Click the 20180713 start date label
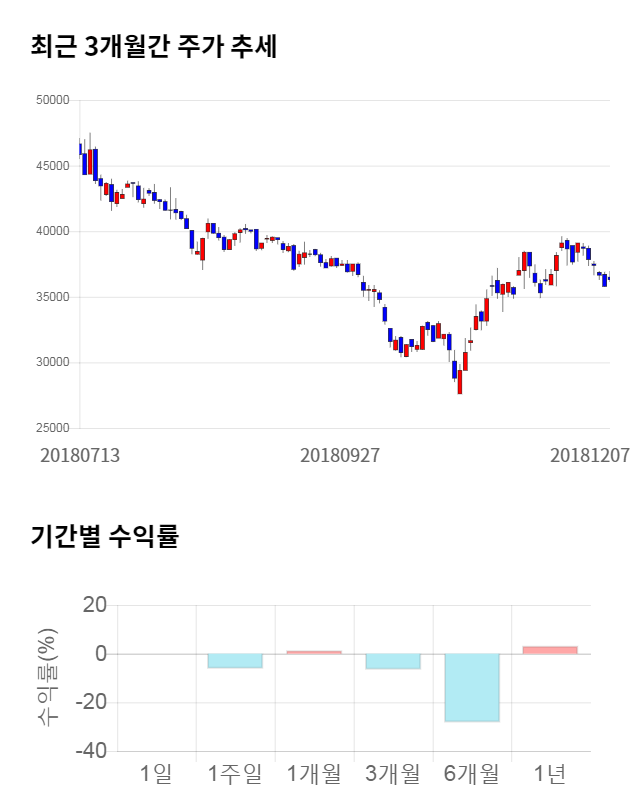This screenshot has width=640, height=810. pos(80,455)
